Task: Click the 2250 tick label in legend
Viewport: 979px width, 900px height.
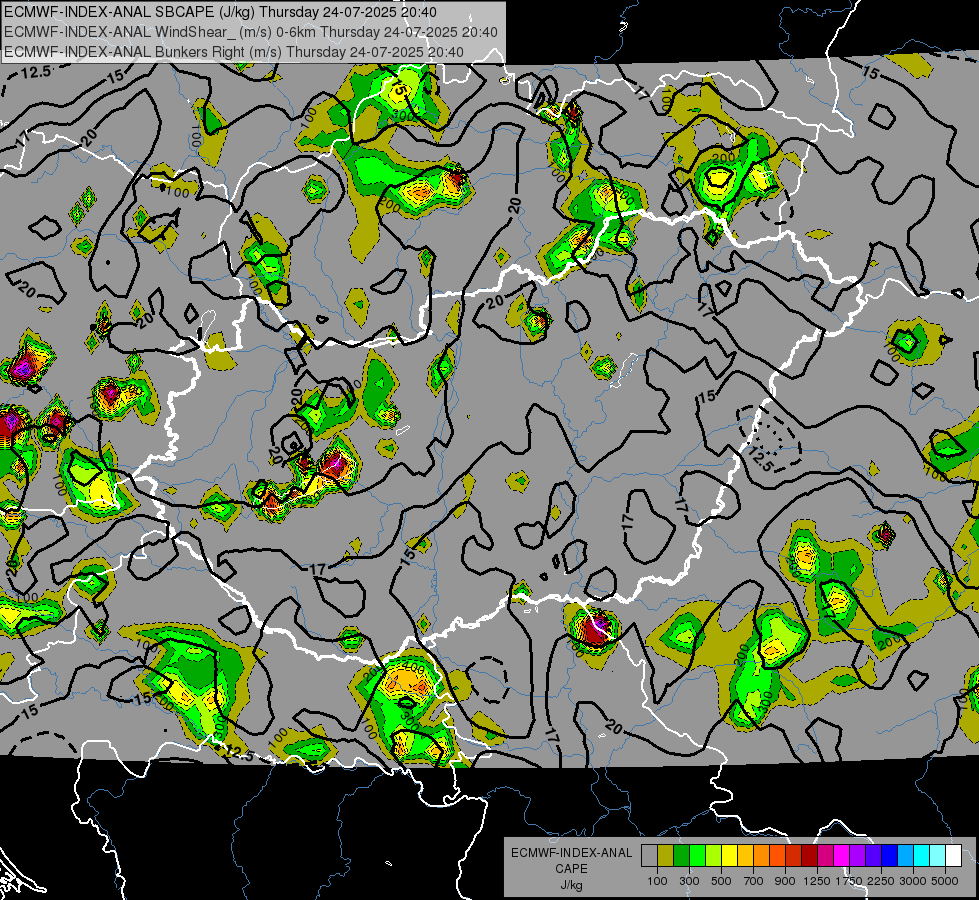Action: 881,881
